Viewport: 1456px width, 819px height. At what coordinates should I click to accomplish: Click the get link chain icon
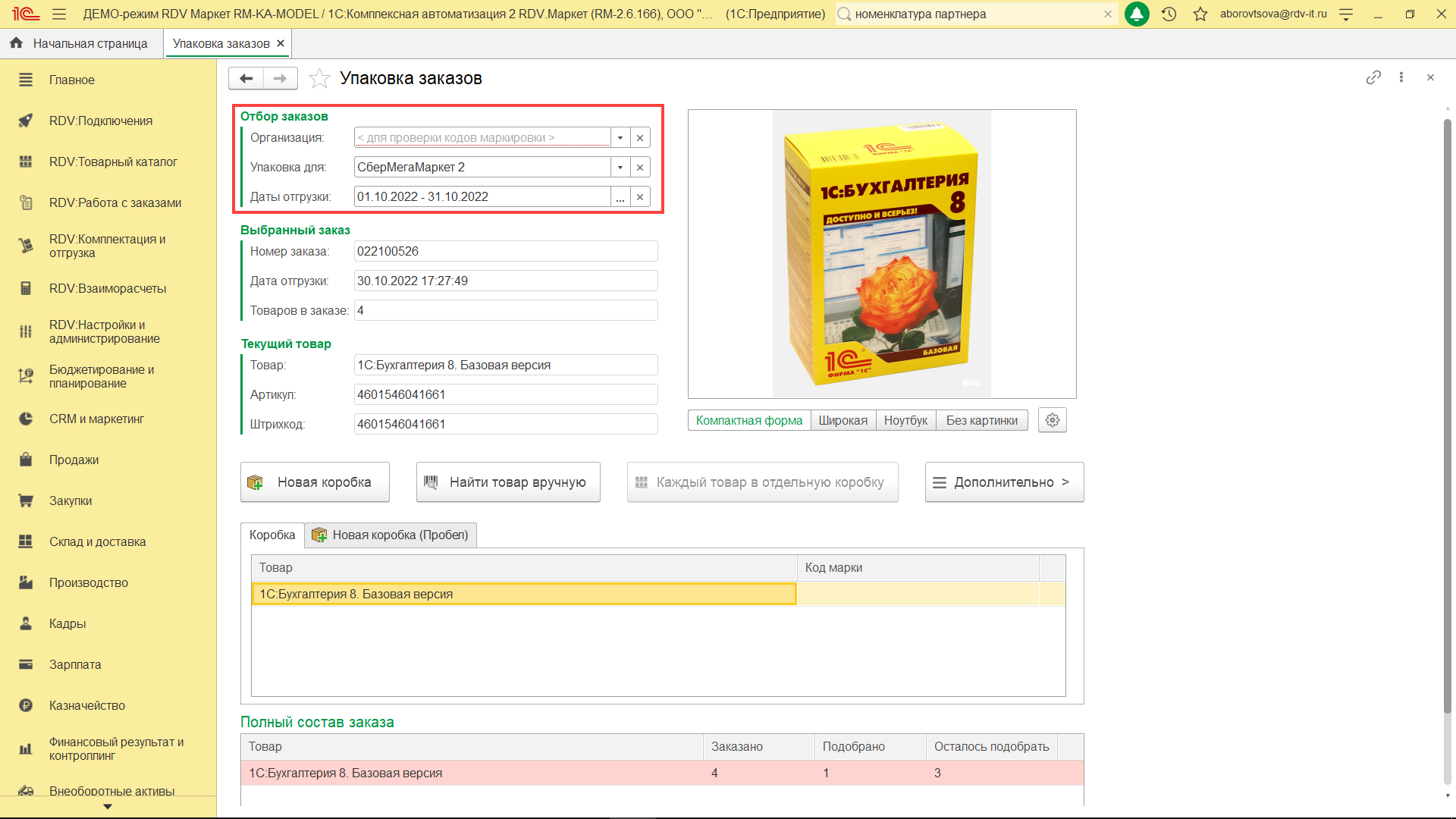point(1373,77)
